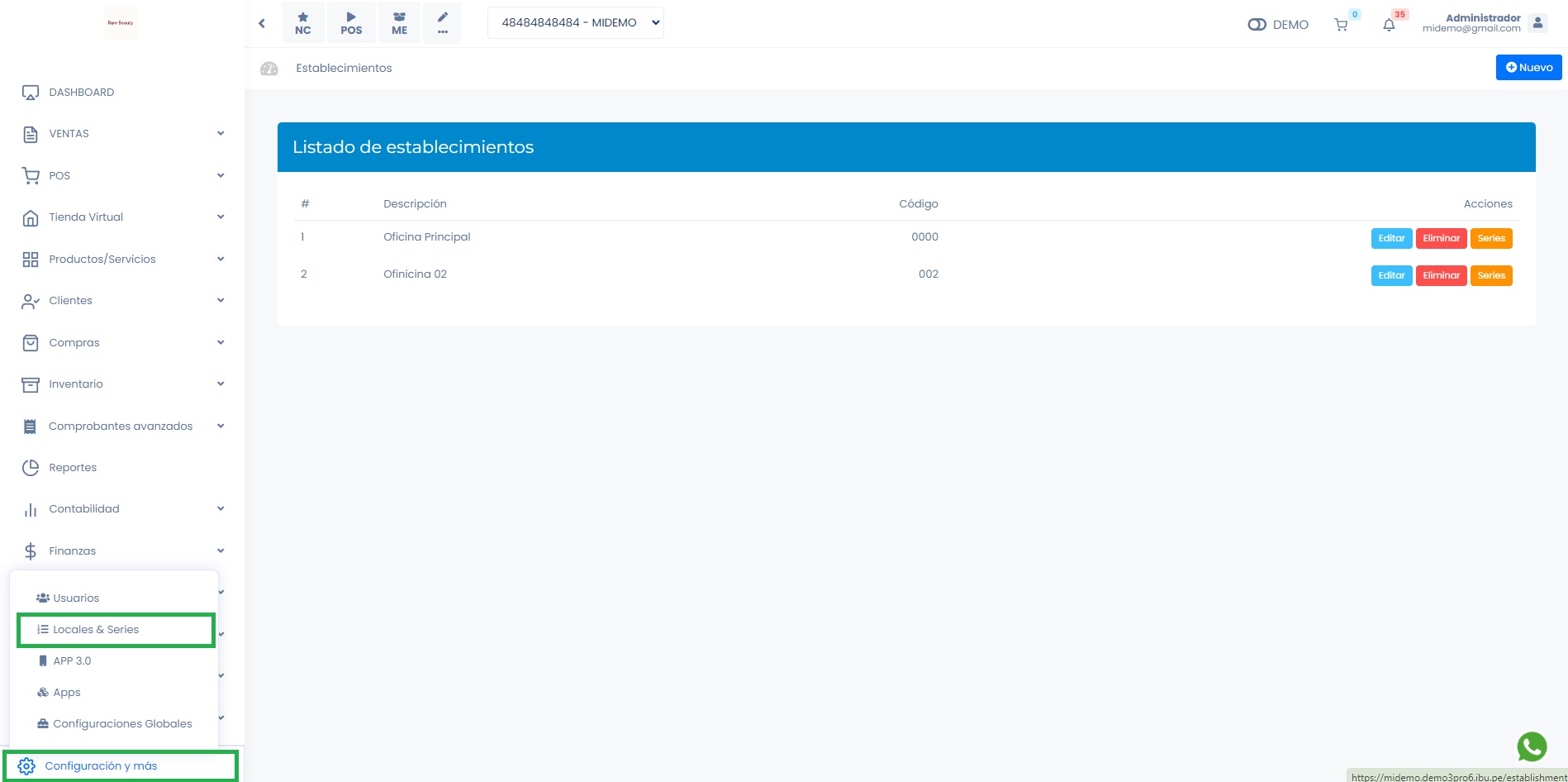This screenshot has height=782, width=1568.
Task: Collapse sidebar with the left arrow
Action: pos(262,23)
